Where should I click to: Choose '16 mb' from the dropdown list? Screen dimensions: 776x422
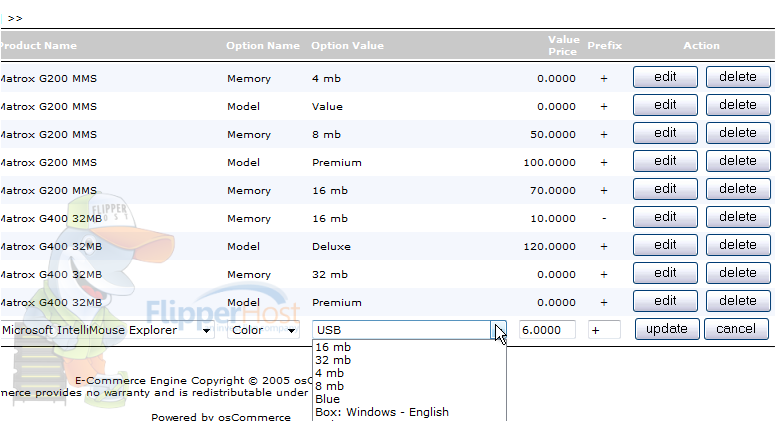tap(333, 347)
